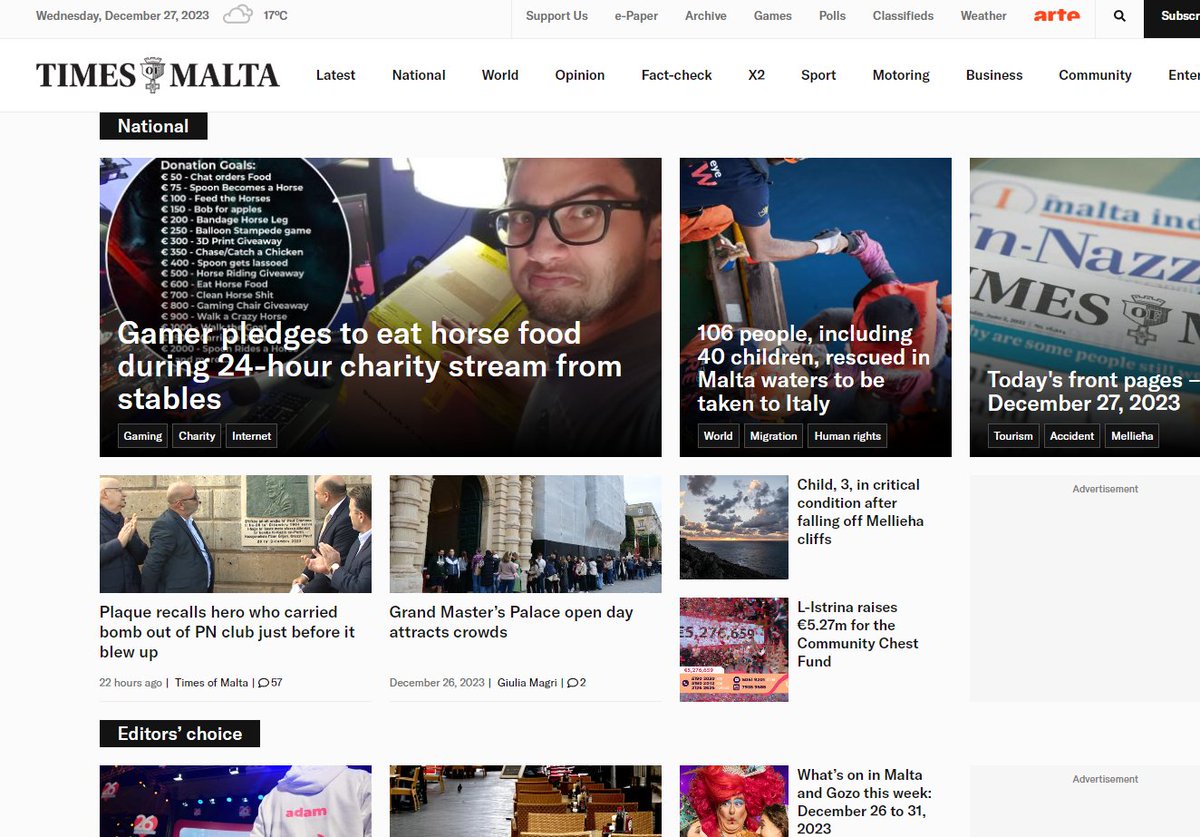Open the adam hoodie thumbnail
1200x837 pixels.
236,801
